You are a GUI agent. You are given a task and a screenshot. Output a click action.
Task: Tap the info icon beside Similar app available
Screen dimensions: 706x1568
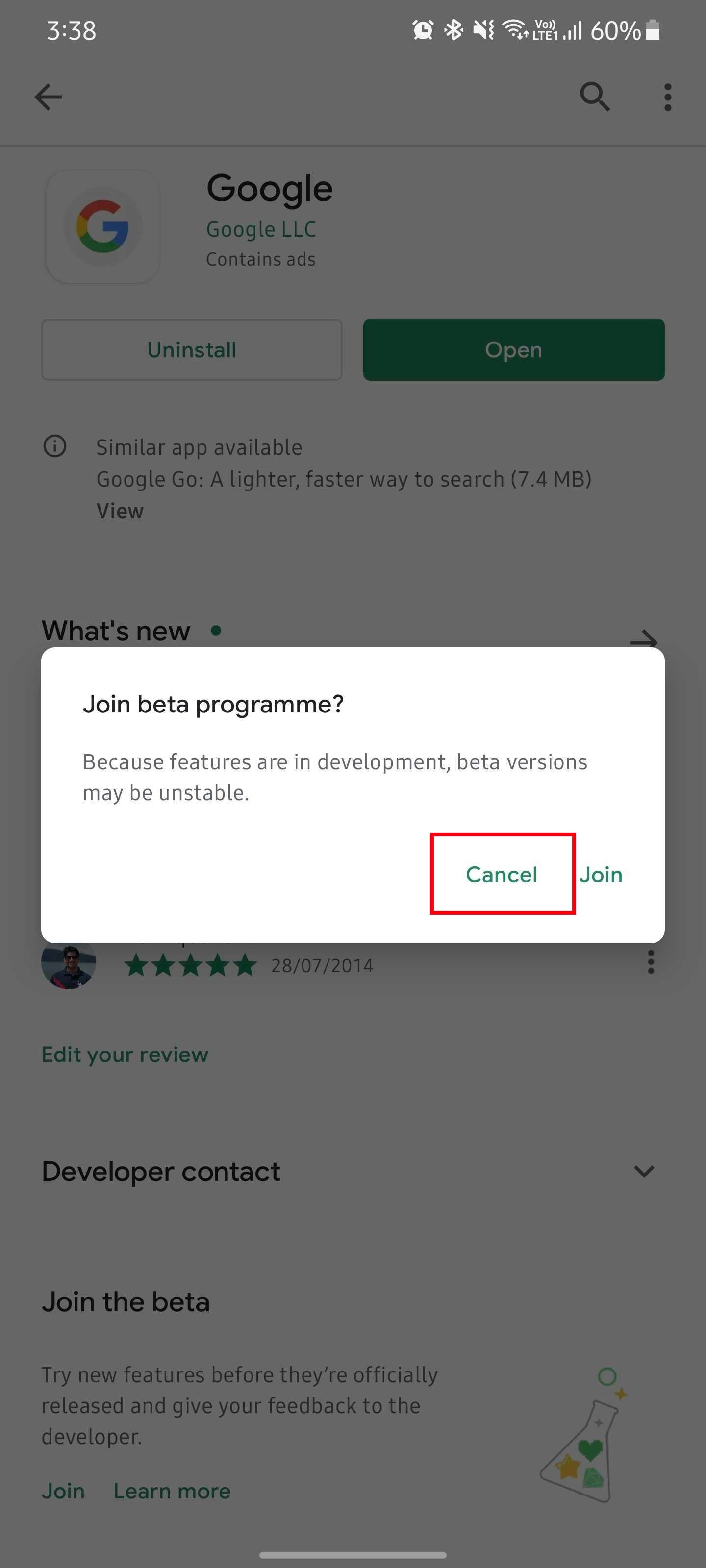(55, 446)
